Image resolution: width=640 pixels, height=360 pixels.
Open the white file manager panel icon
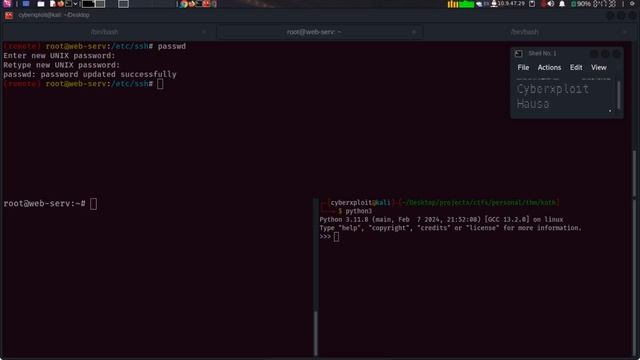tap(41, 4)
